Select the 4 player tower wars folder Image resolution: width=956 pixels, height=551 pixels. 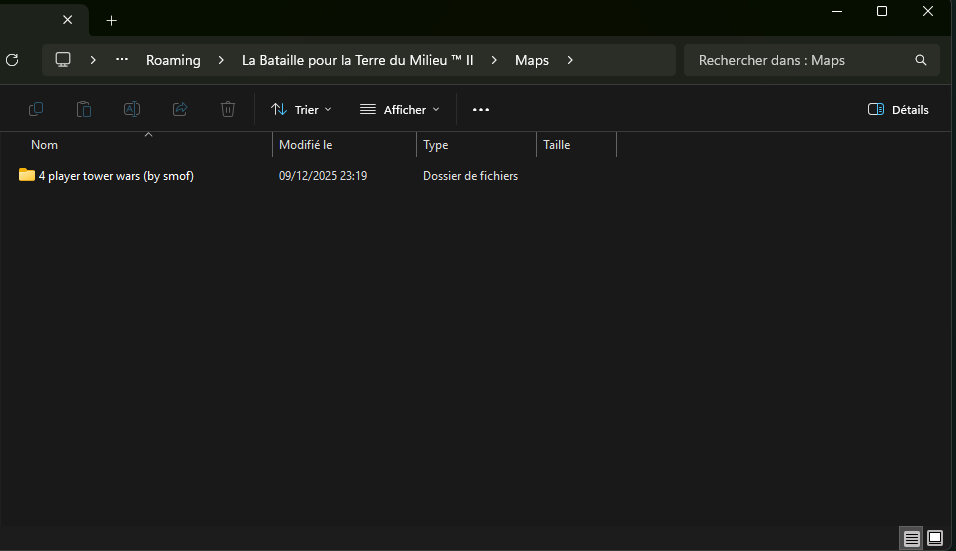click(x=115, y=176)
